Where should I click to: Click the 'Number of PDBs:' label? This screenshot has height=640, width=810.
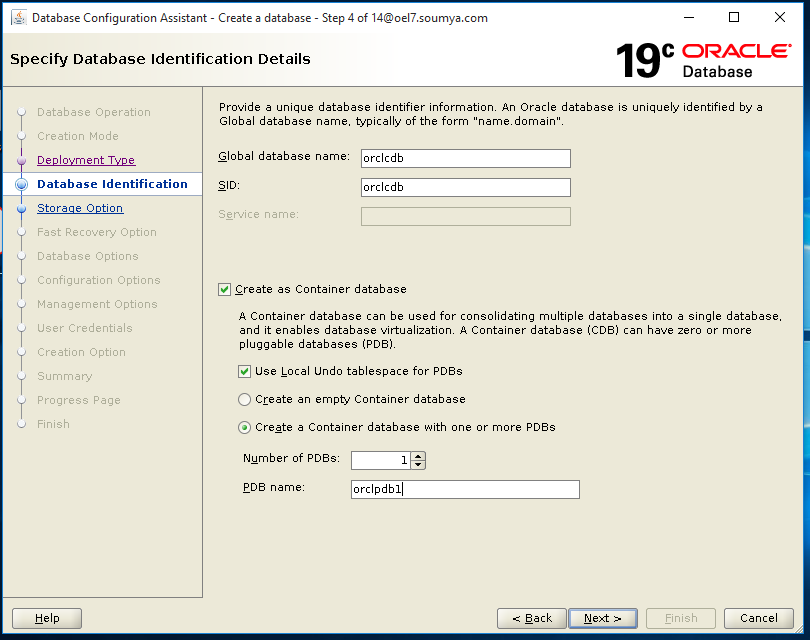coord(291,458)
